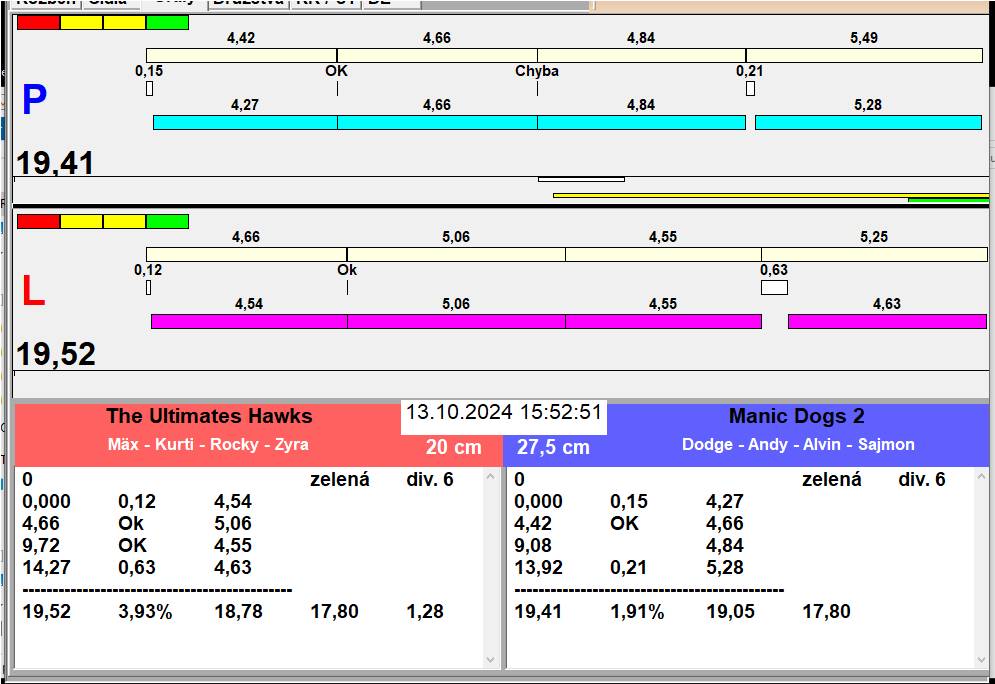
Task: Click 18,78 in Hawks summary row
Action: point(239,612)
